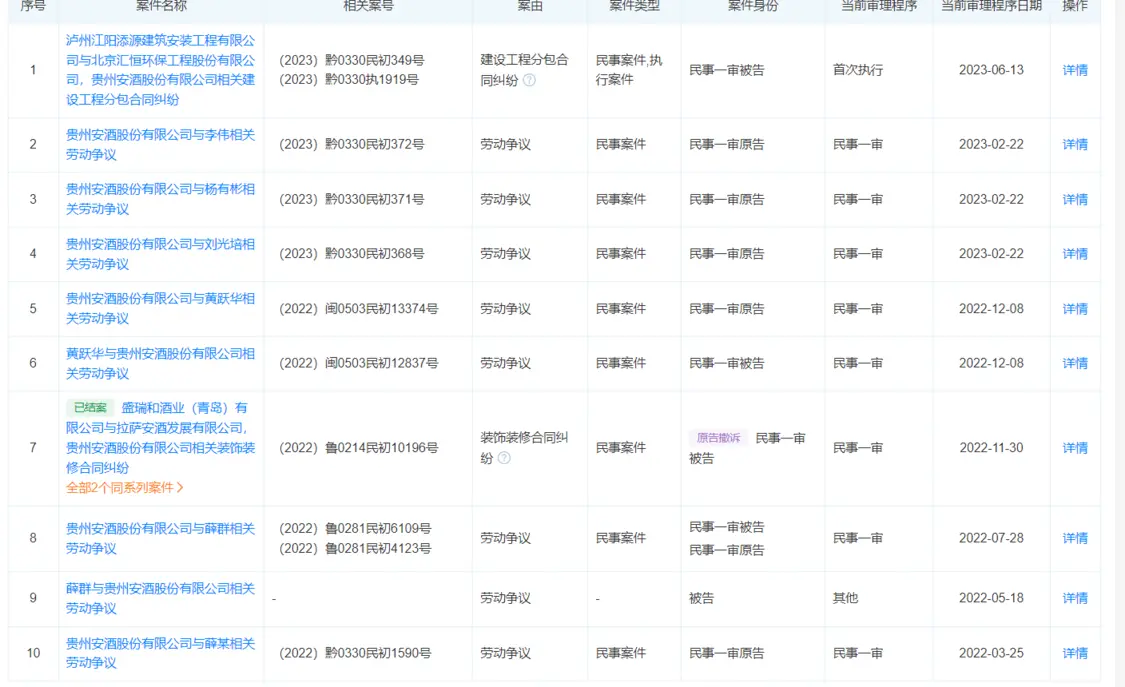
Task: Click the 原告撤诉 tag in row 7
Action: pos(718,438)
